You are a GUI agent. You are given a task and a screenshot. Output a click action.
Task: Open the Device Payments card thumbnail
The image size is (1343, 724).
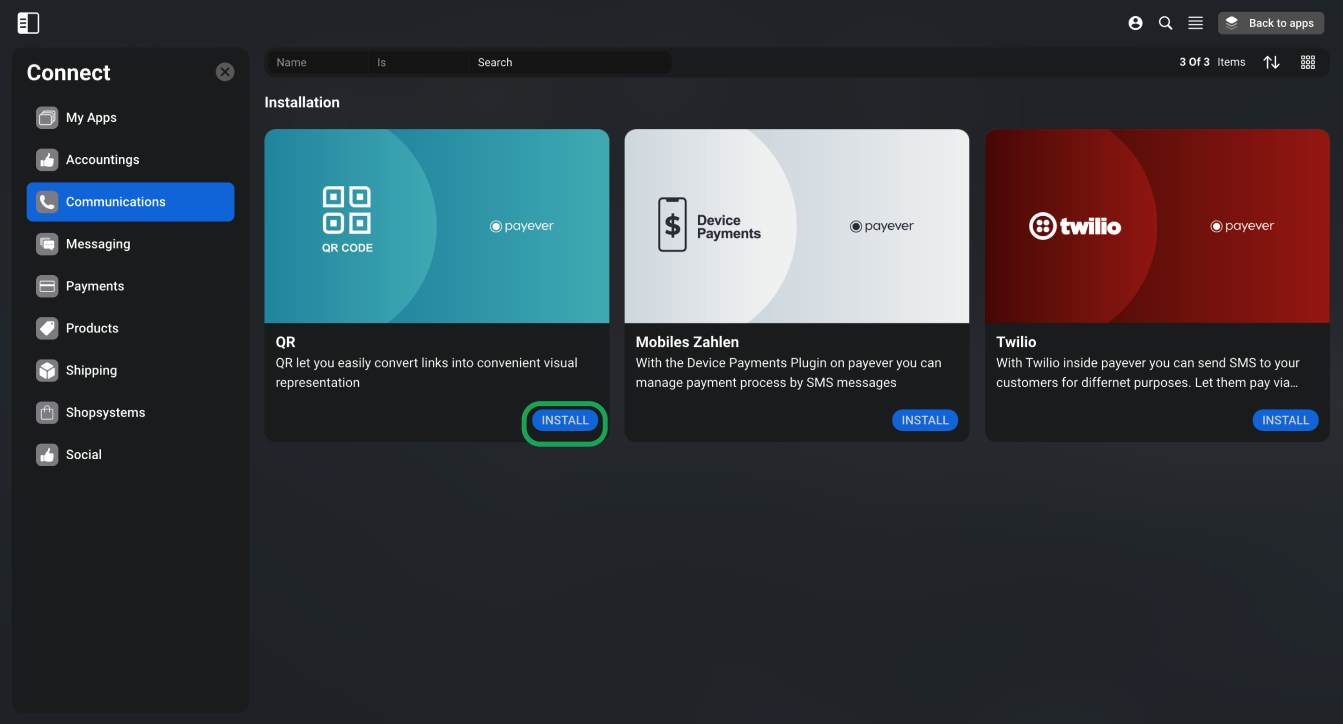(797, 226)
